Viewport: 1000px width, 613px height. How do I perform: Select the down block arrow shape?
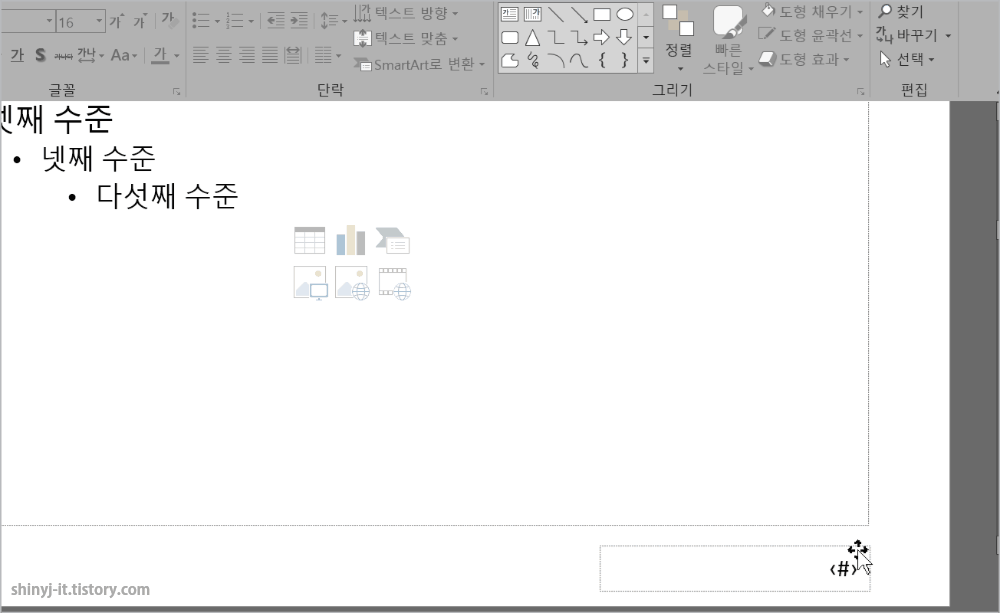click(624, 38)
